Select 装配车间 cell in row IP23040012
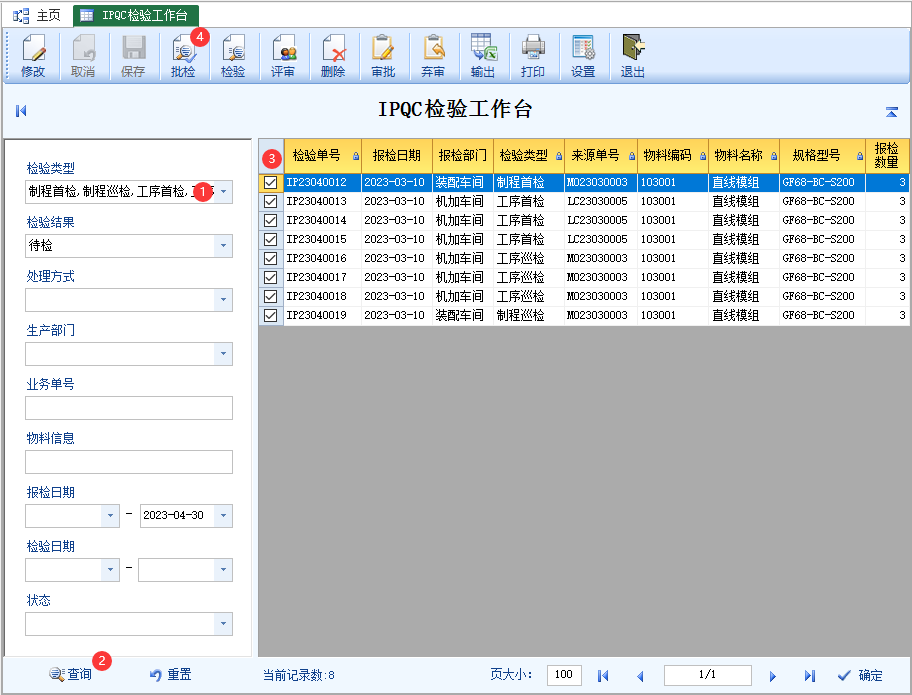The width and height of the screenshot is (912, 695). tap(463, 183)
